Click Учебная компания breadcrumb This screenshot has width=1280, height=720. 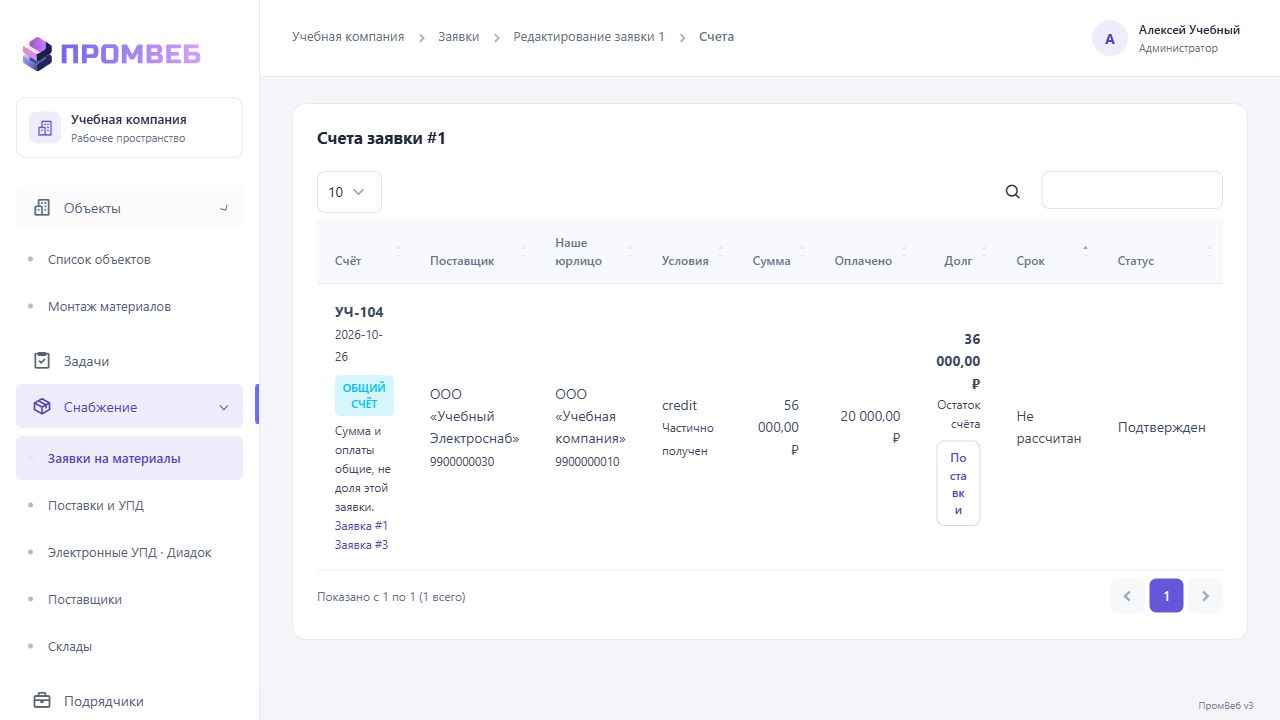pyautogui.click(x=348, y=37)
